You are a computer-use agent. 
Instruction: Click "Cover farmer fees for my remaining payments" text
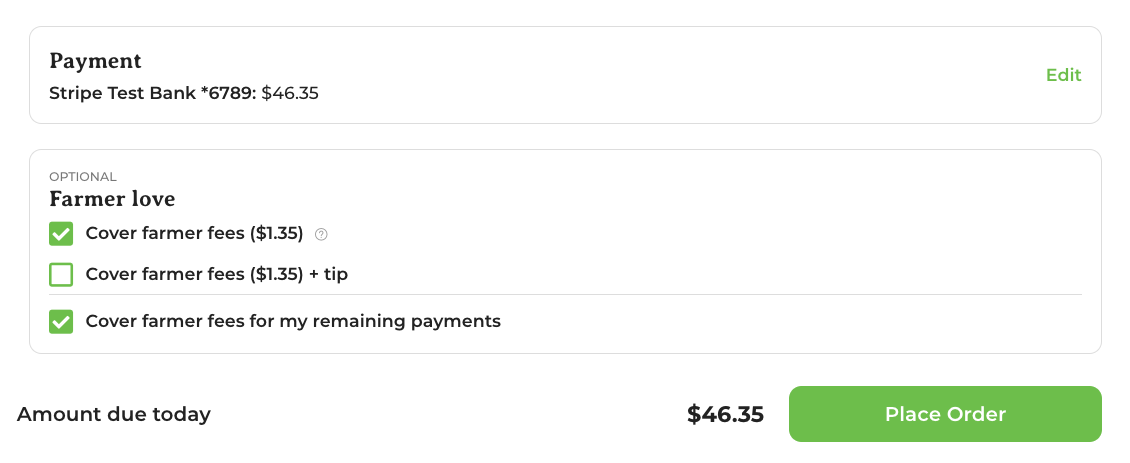click(x=293, y=321)
